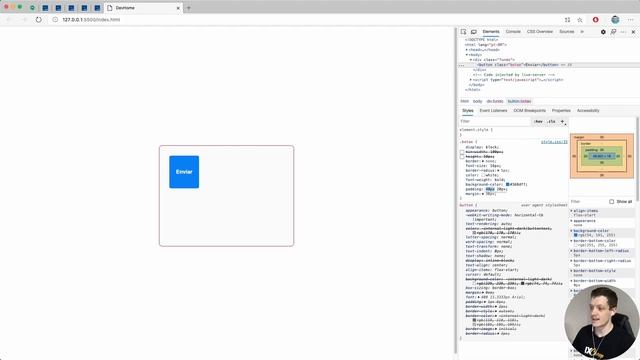Collapse the body node in DOM tree
The image size is (640, 360).
point(467,55)
